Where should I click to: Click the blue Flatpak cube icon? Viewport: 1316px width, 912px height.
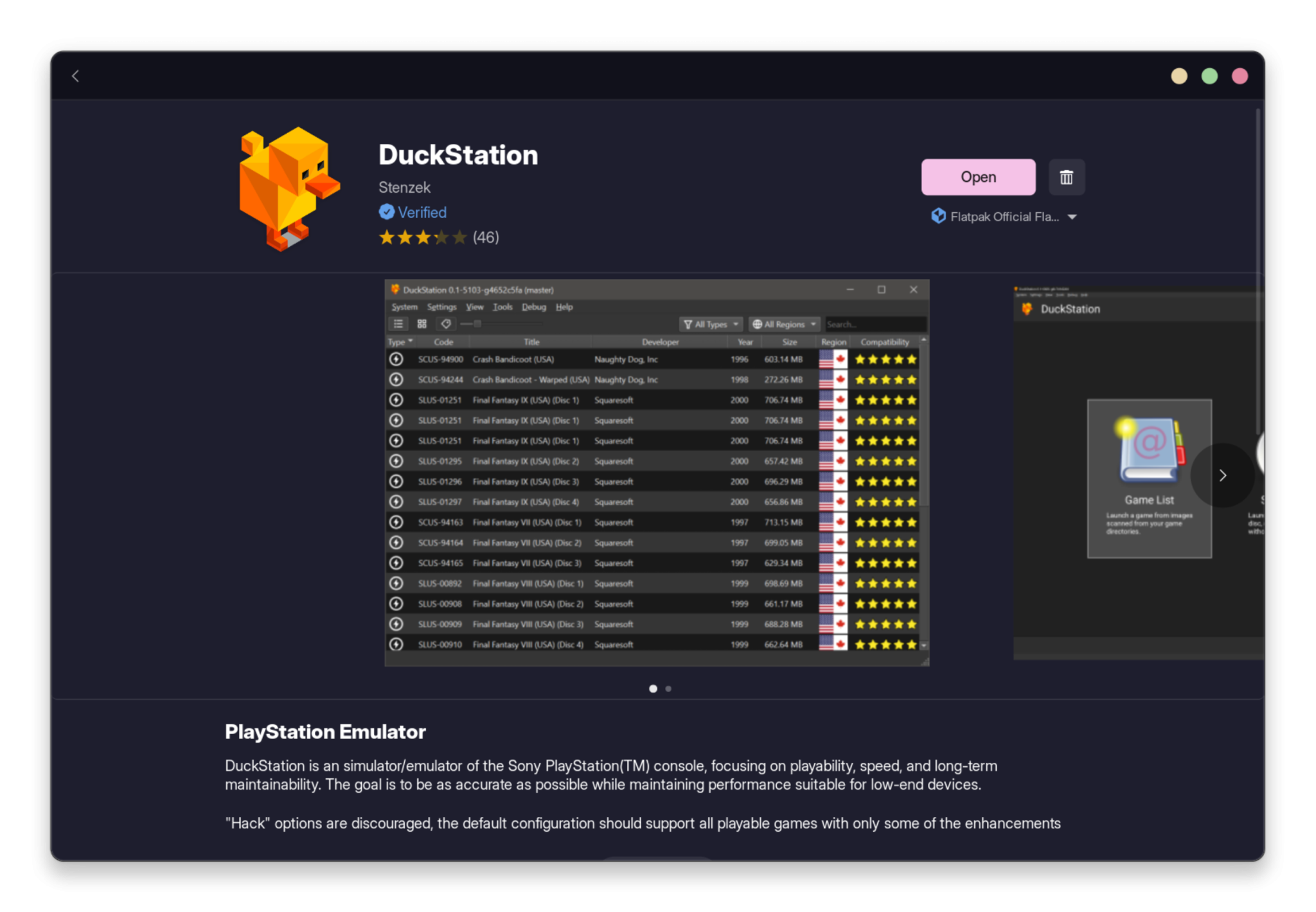click(x=938, y=217)
